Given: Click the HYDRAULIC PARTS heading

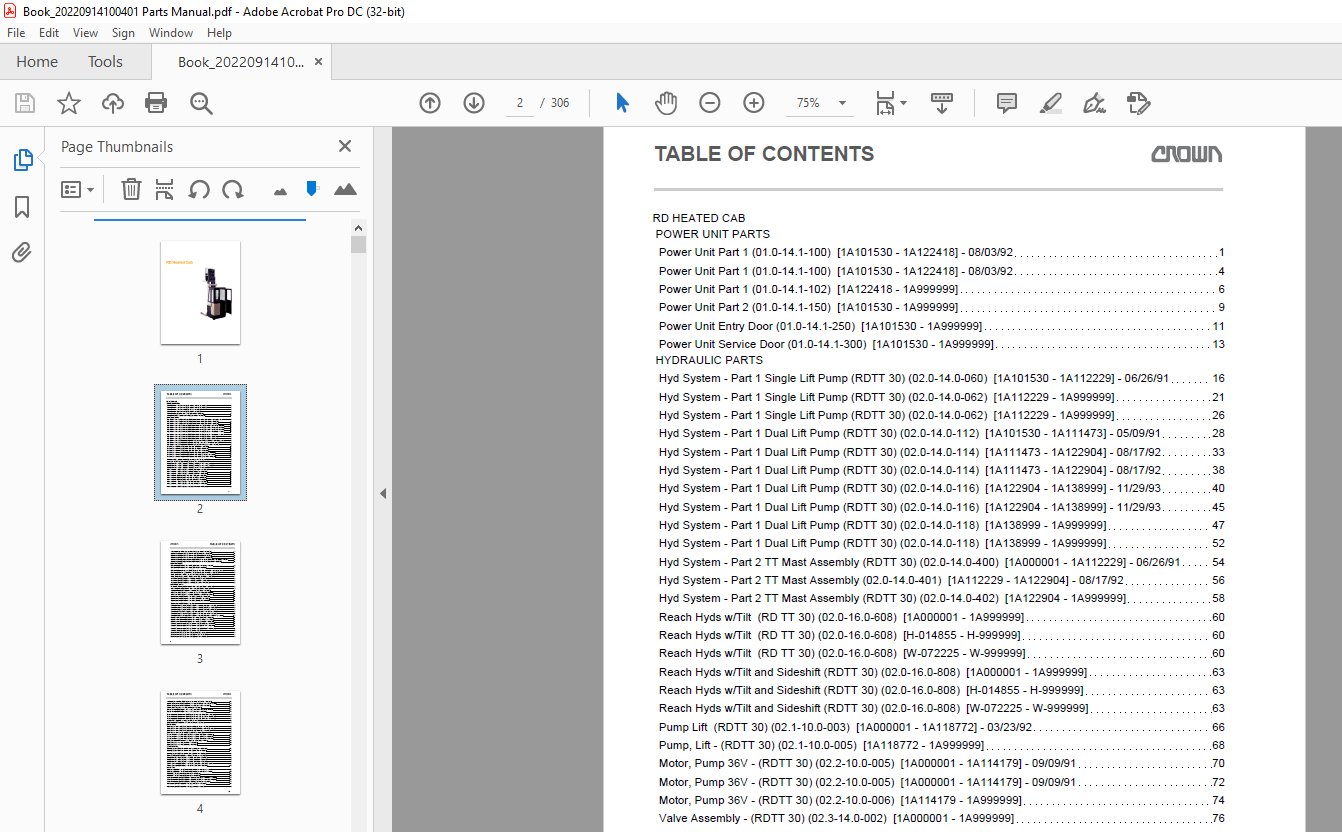Looking at the screenshot, I should (709, 360).
